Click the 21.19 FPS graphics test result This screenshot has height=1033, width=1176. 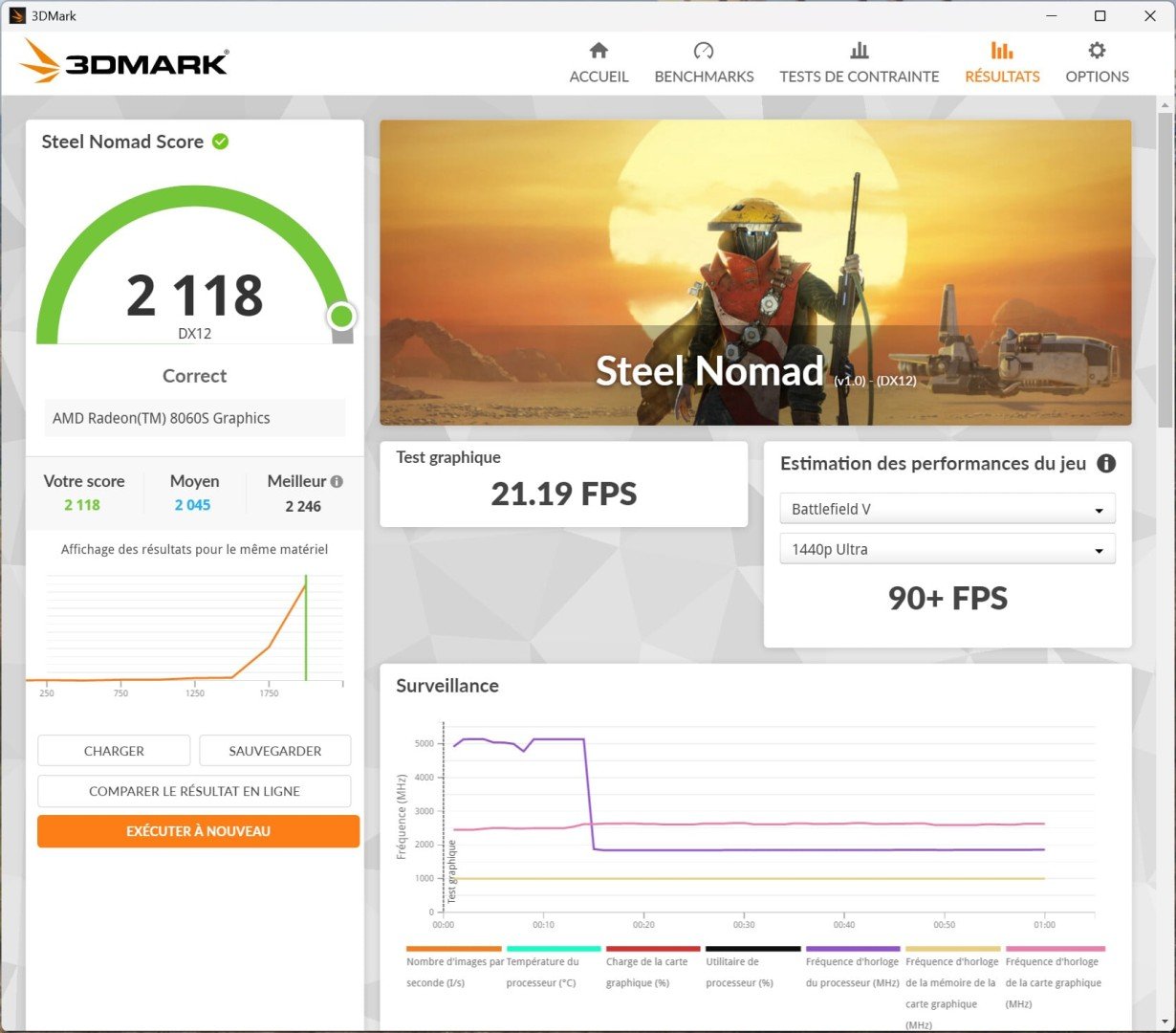[x=564, y=494]
